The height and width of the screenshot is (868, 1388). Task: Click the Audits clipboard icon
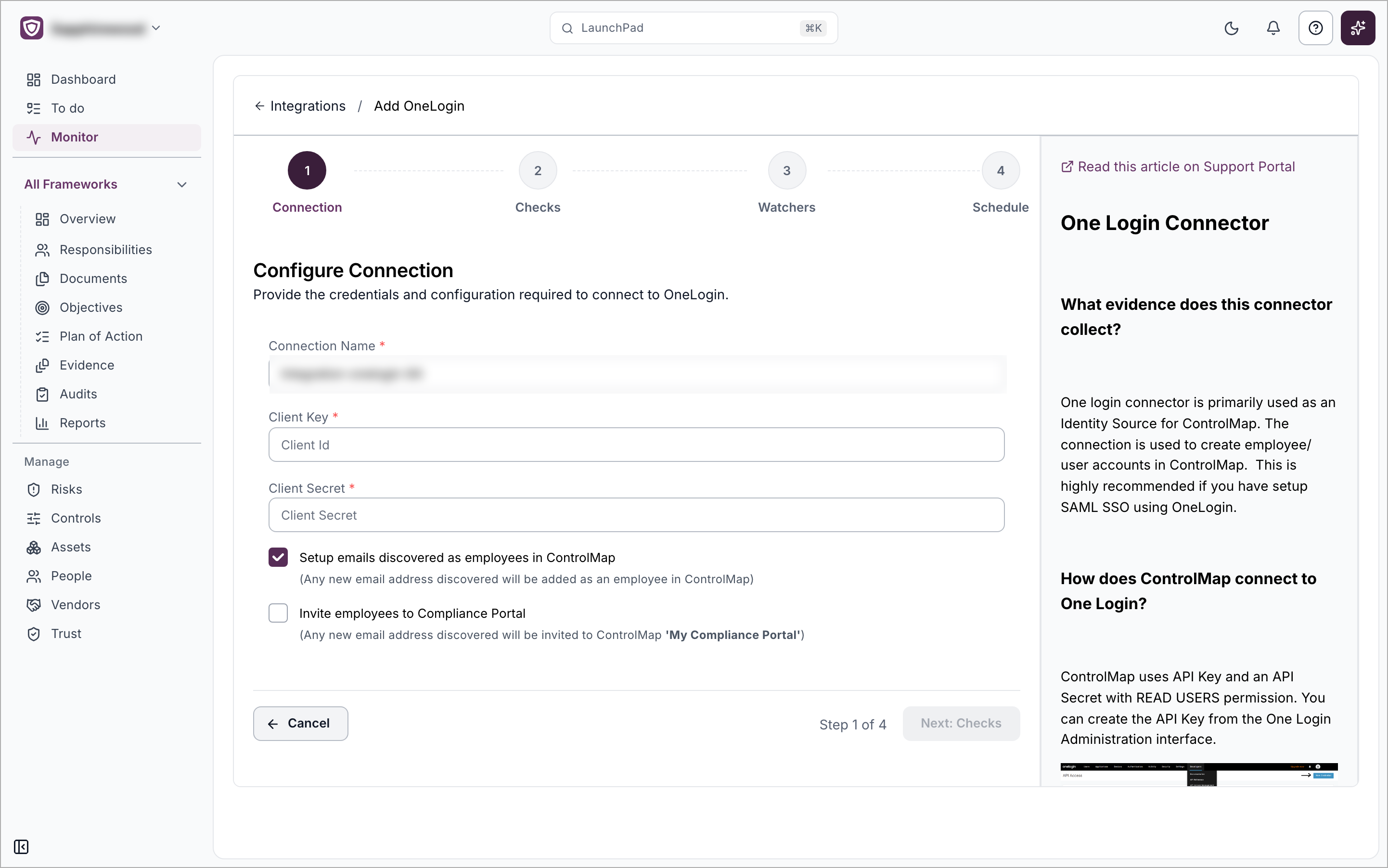pos(42,394)
